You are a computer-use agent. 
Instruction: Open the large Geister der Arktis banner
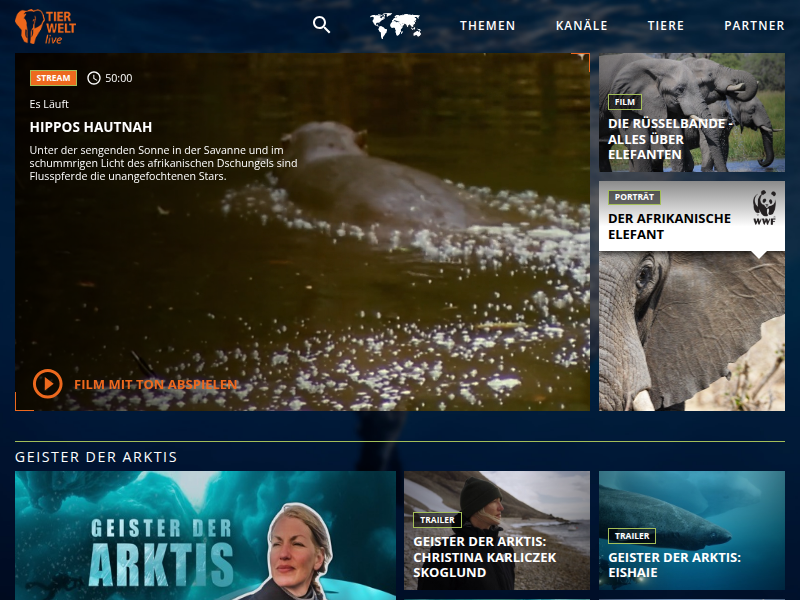[x=205, y=535]
